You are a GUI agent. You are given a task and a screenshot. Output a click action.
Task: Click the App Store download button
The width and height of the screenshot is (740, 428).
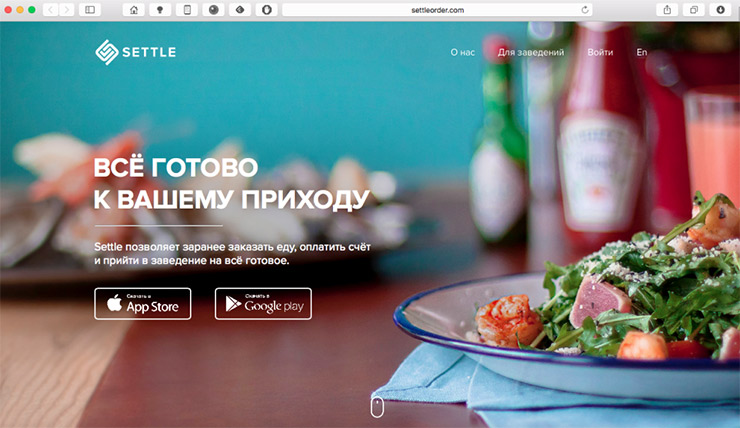pos(143,304)
